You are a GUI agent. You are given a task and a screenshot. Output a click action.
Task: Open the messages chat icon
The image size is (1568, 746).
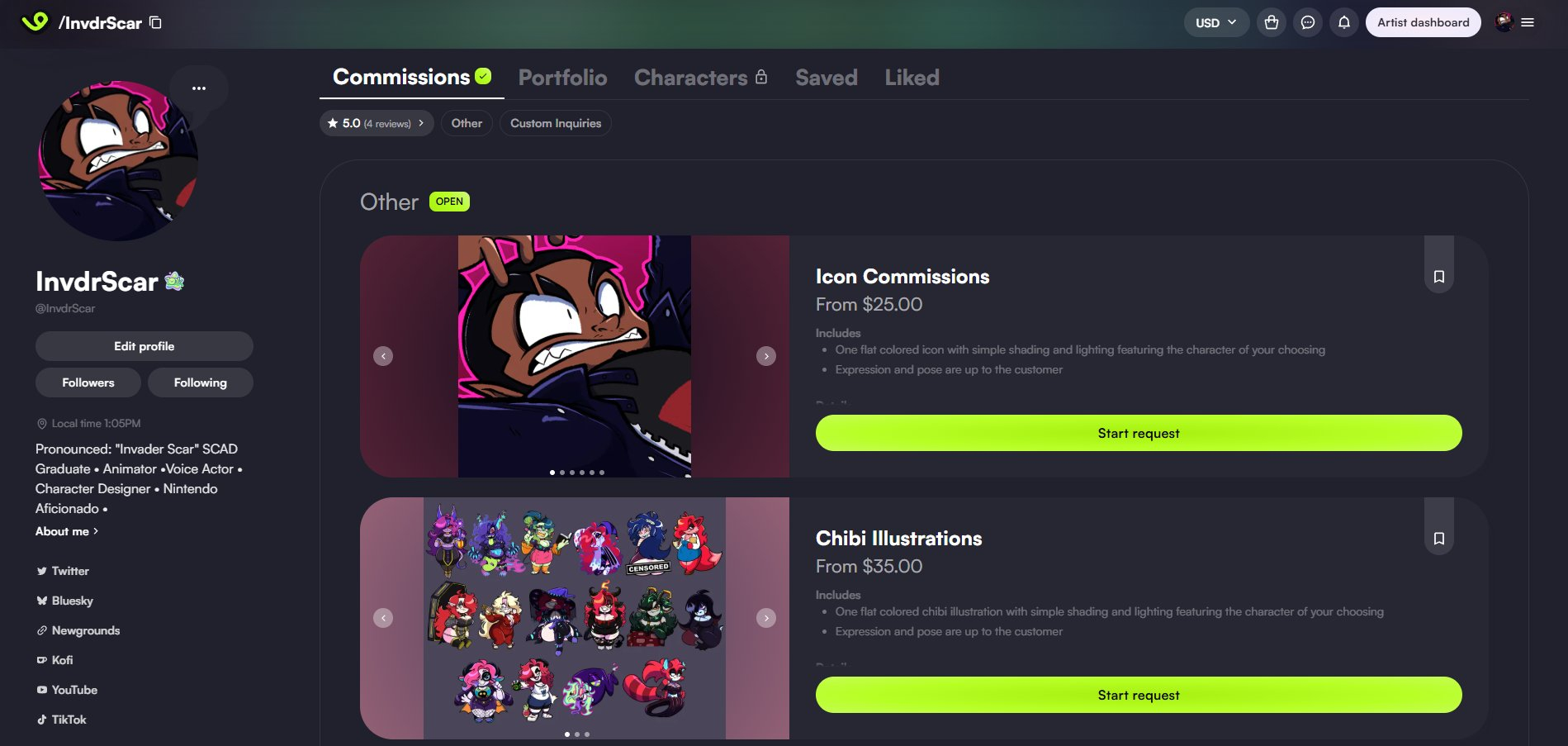[x=1308, y=22]
